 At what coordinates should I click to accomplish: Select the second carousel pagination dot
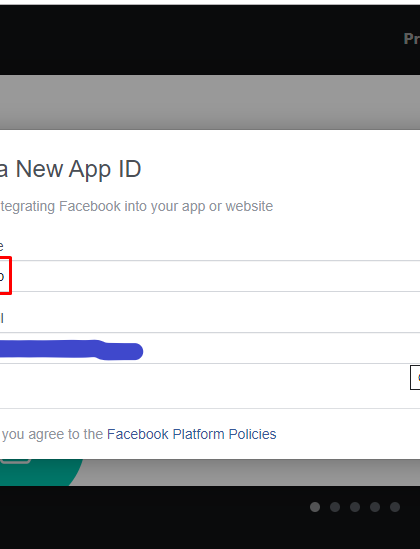[x=335, y=507]
